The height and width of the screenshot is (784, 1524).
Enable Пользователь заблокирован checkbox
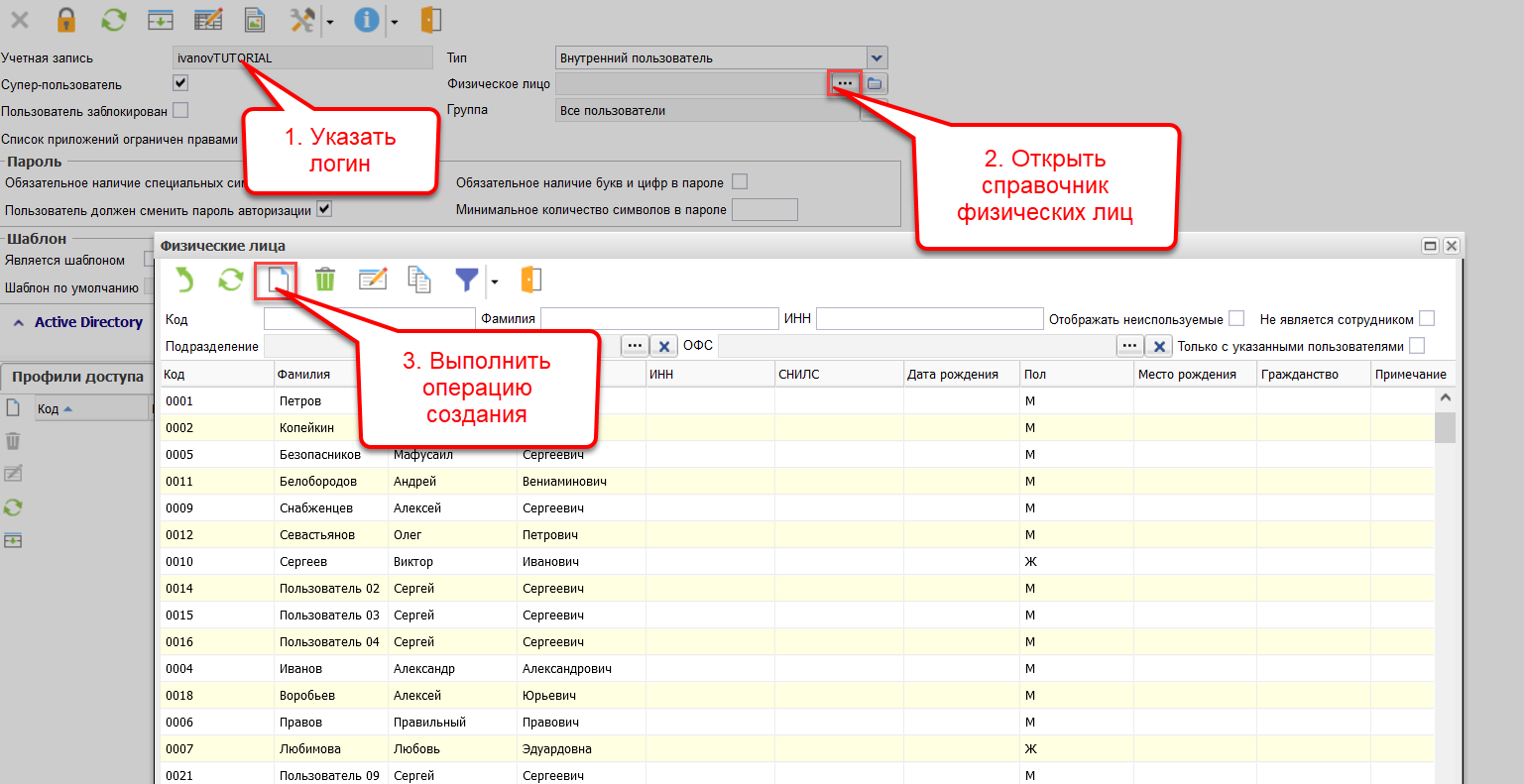coord(180,110)
